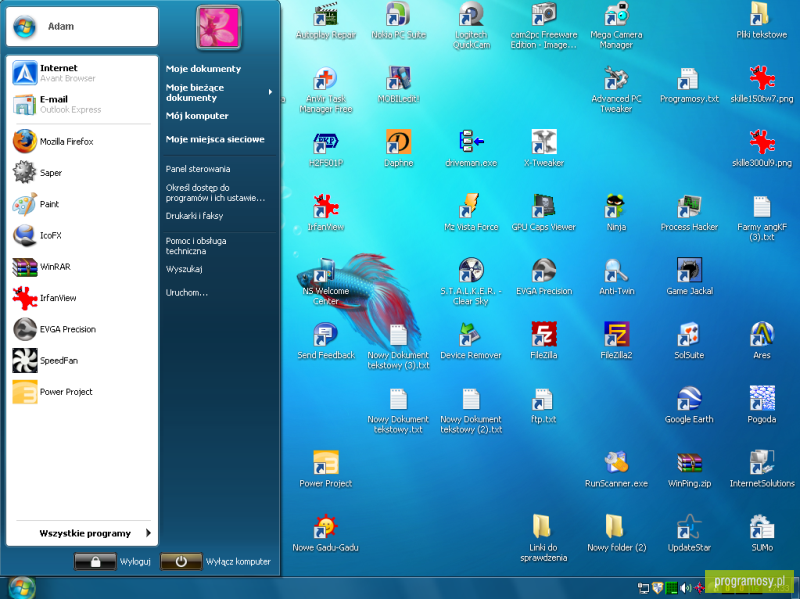This screenshot has height=599, width=800.
Task: Start Mozilla Firefox from pinned programs
Action: (x=82, y=141)
